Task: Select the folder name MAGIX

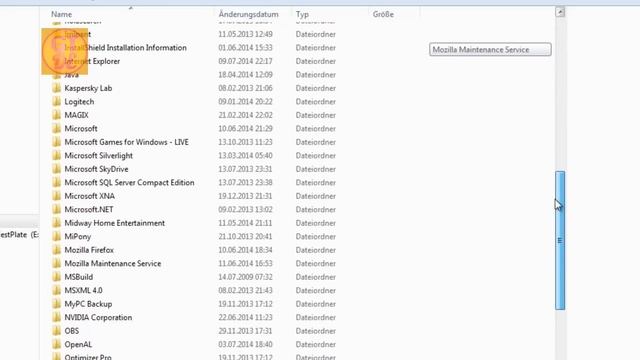Action: [x=76, y=115]
